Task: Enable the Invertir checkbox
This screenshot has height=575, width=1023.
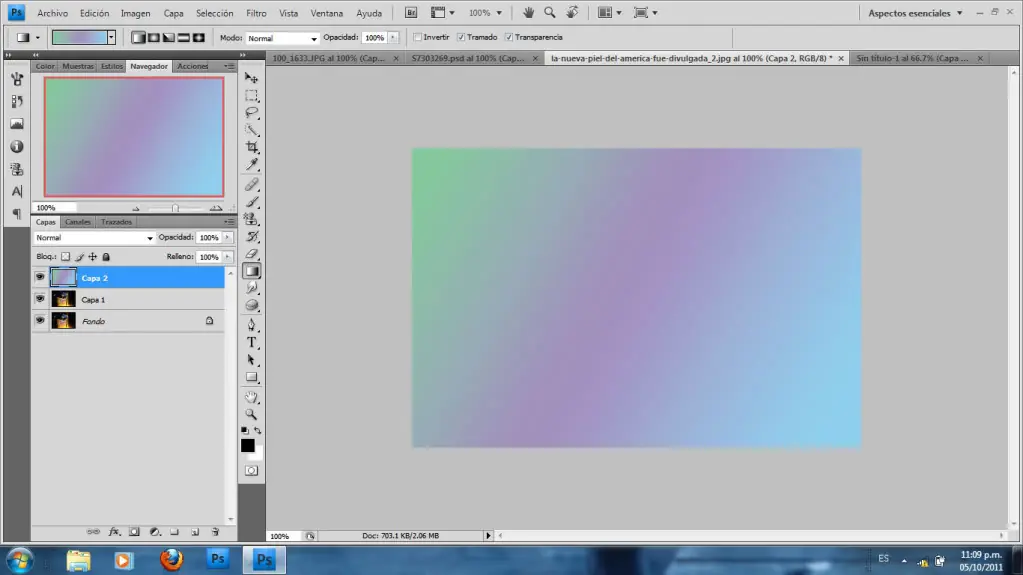Action: [x=418, y=37]
